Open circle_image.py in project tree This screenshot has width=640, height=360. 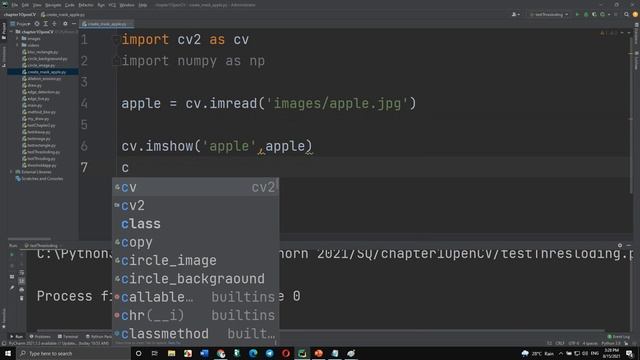pos(38,65)
